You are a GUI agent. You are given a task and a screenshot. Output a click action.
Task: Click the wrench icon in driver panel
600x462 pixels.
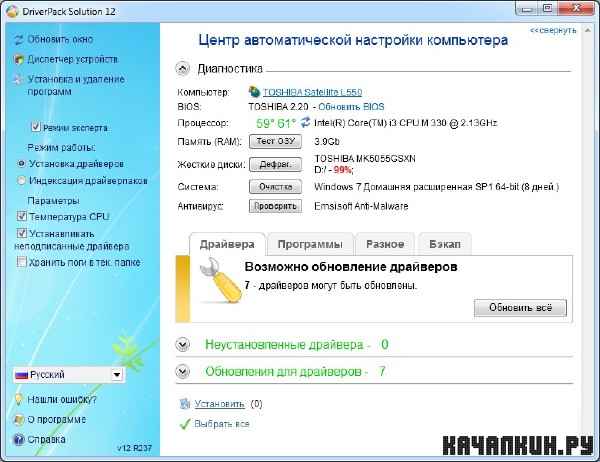(x=220, y=281)
